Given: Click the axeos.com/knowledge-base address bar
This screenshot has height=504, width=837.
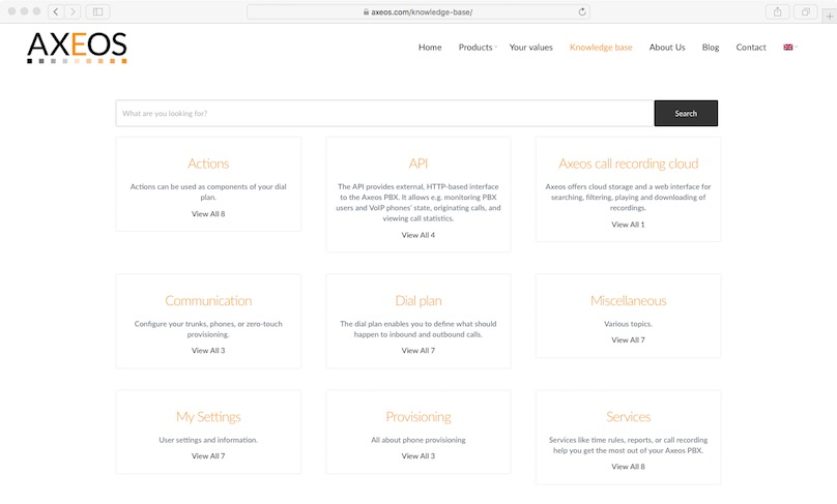Looking at the screenshot, I should coord(418,12).
